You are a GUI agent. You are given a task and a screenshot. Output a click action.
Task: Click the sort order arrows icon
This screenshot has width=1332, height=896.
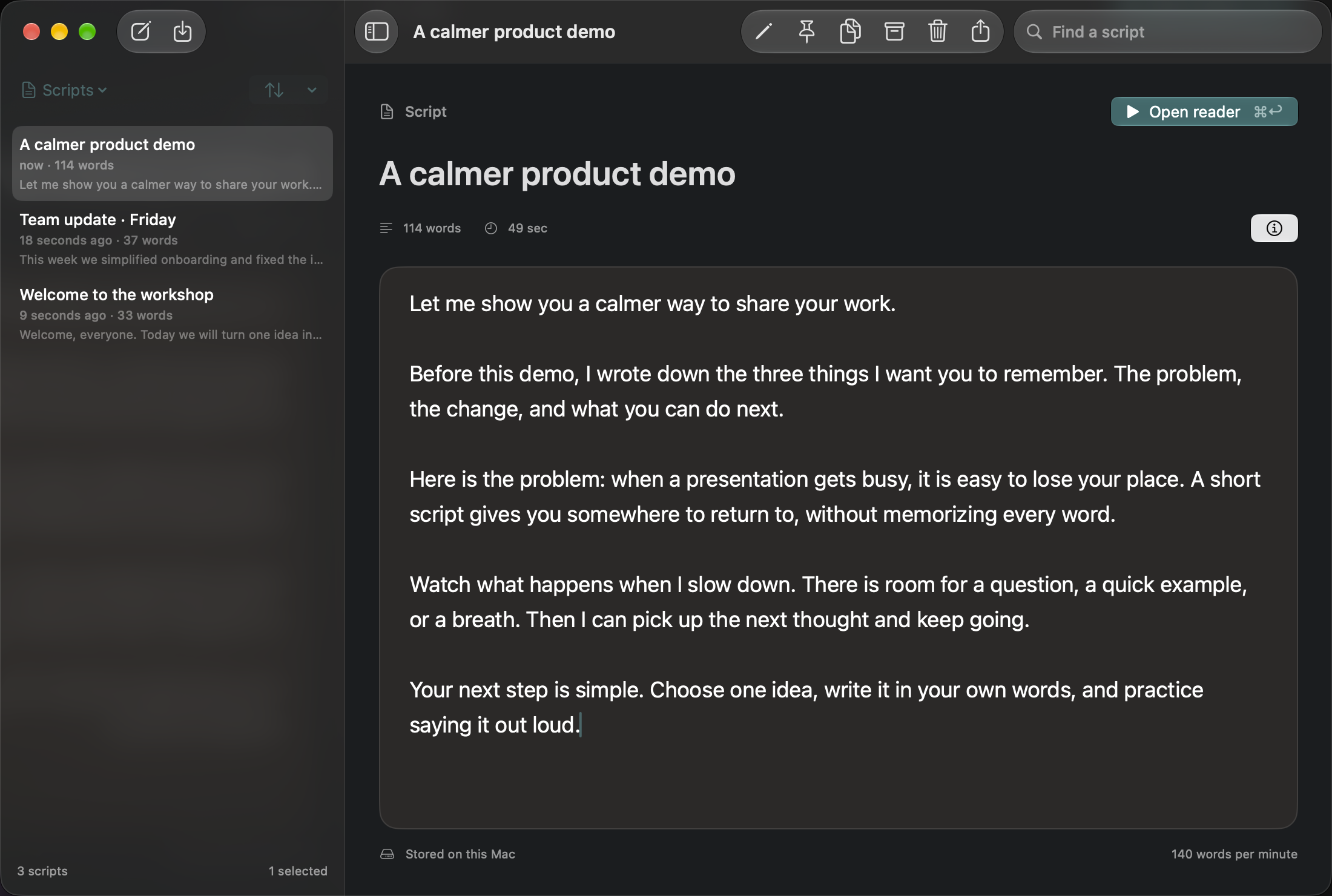(x=274, y=90)
